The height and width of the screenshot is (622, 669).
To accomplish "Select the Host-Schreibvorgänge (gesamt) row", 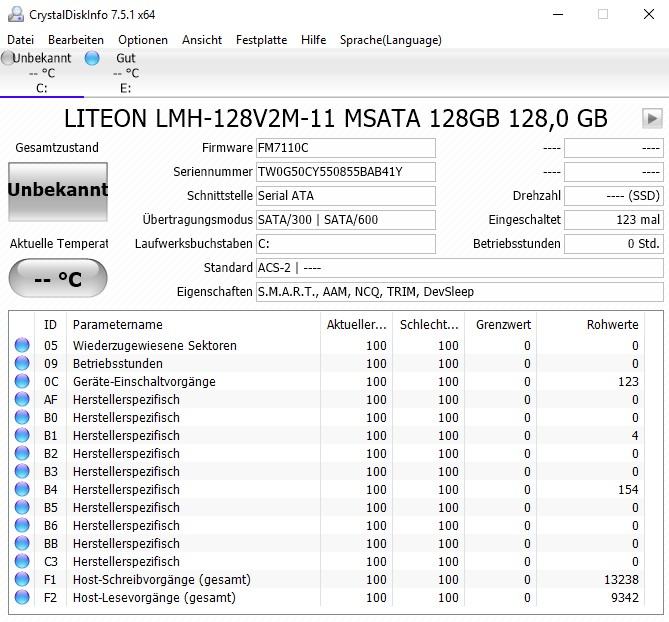I will click(326, 579).
